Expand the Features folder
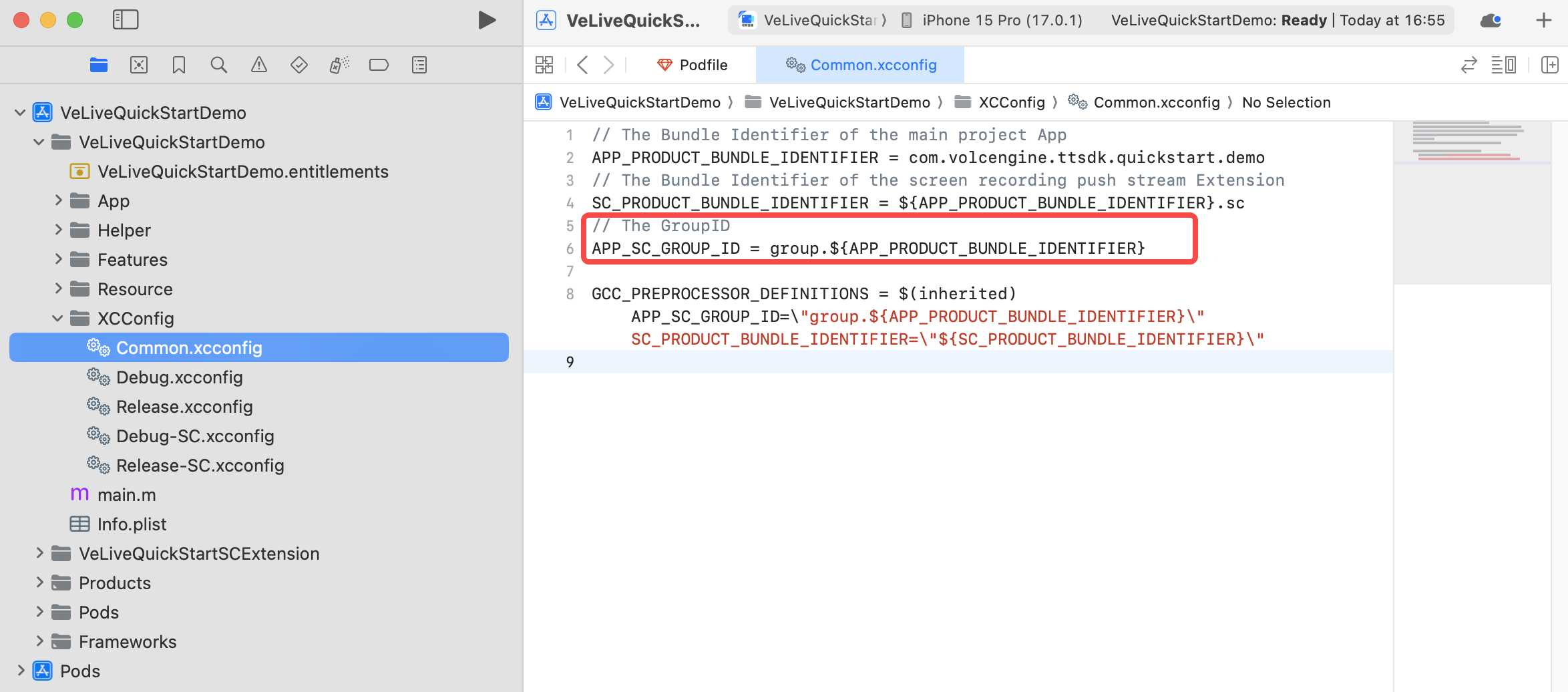The width and height of the screenshot is (1568, 692). tap(58, 260)
